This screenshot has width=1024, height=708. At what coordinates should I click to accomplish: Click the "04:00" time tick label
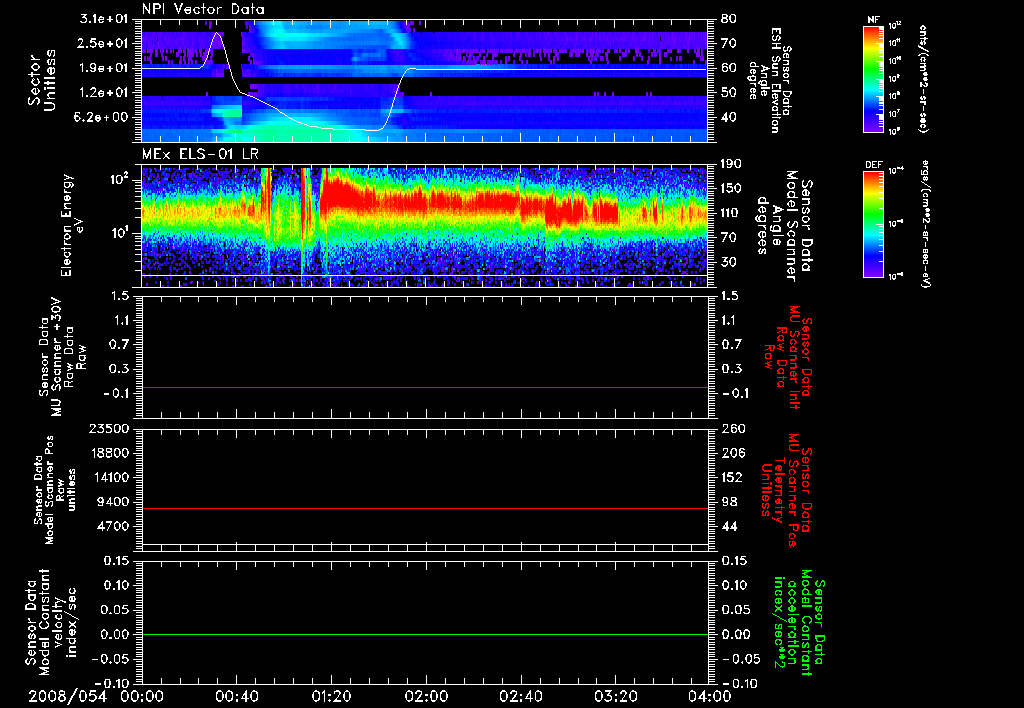pyautogui.click(x=709, y=697)
